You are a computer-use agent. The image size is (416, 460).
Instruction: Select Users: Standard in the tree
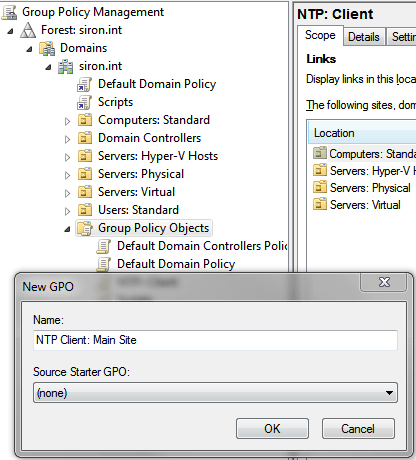[x=138, y=210]
